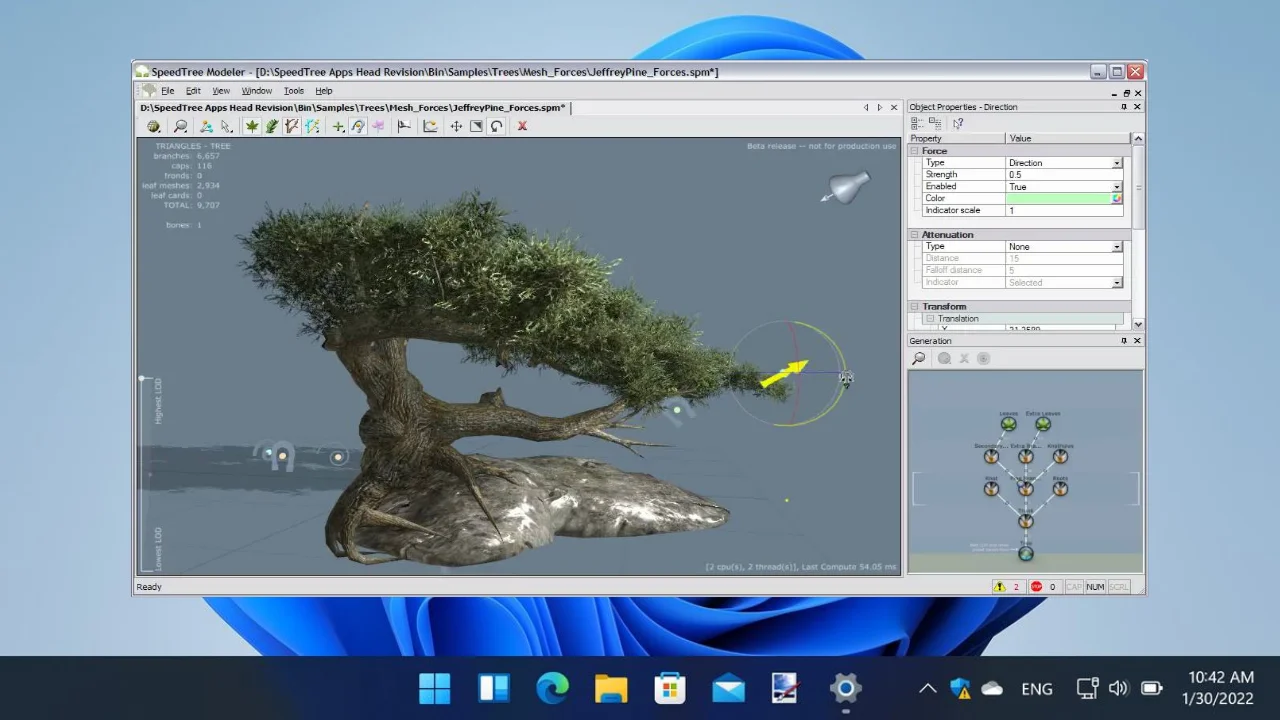Viewport: 1280px width, 720px height.
Task: Open the Windows Start menu
Action: (x=435, y=688)
